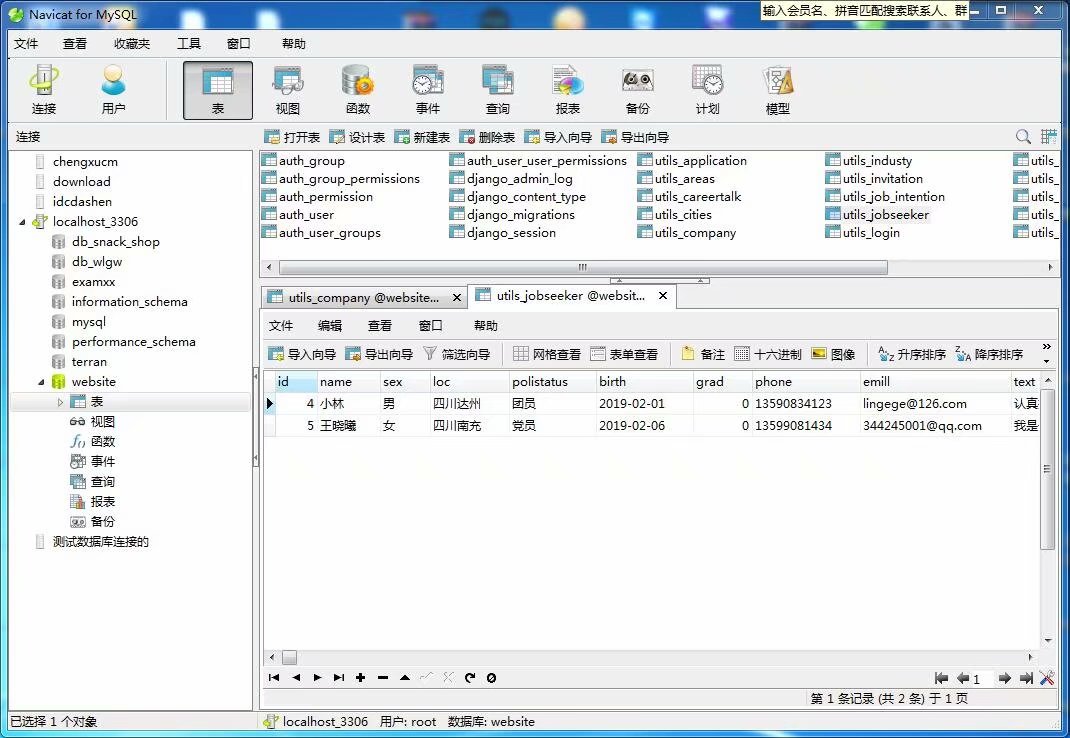Collapse the website database tree node
The height and width of the screenshot is (738, 1070).
pos(42,382)
